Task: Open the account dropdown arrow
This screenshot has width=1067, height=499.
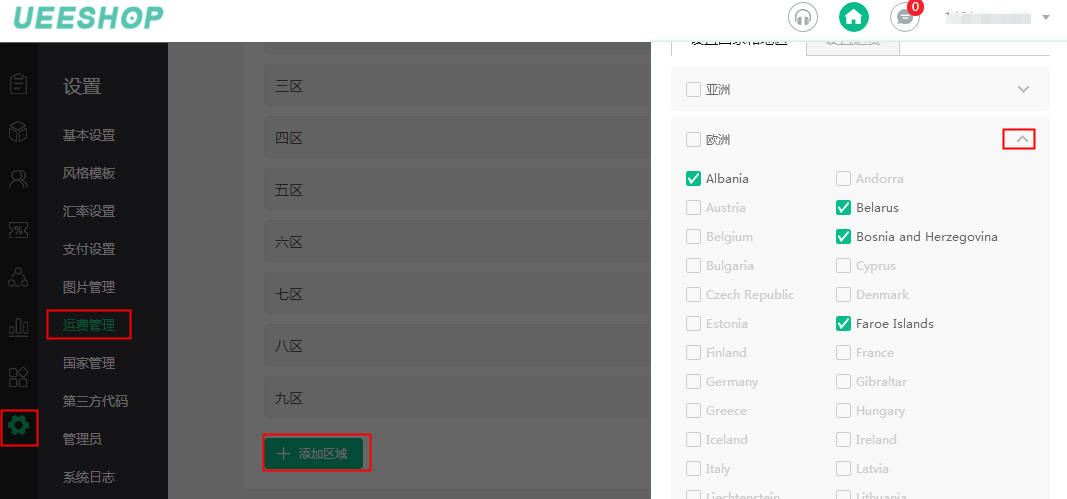Action: coord(1046,17)
